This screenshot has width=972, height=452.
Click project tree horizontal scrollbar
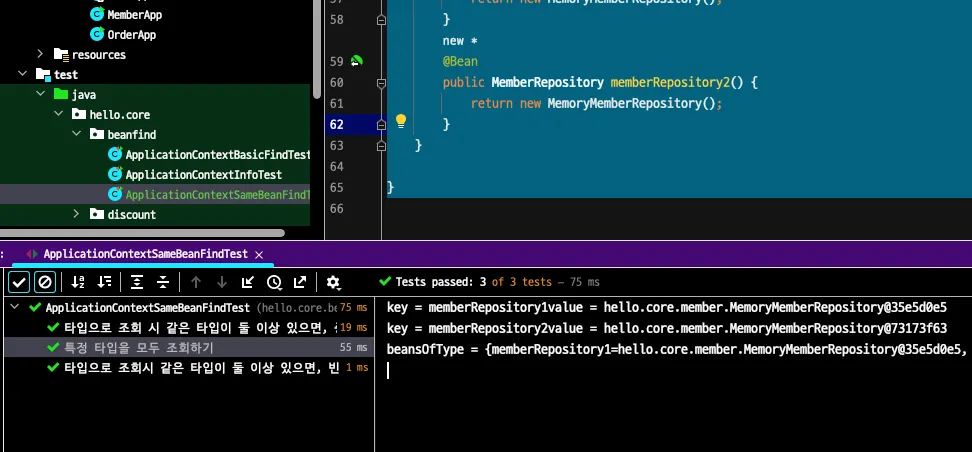tap(142, 233)
